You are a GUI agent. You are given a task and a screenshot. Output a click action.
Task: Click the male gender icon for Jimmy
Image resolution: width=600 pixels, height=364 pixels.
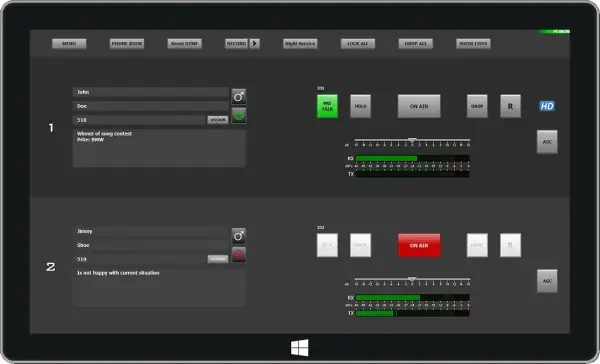pos(239,236)
